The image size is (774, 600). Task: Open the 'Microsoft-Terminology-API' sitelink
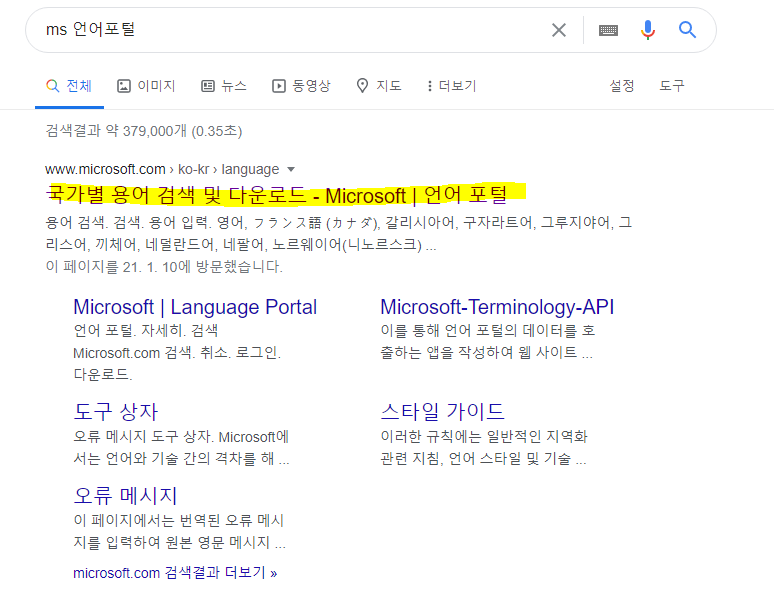(497, 307)
